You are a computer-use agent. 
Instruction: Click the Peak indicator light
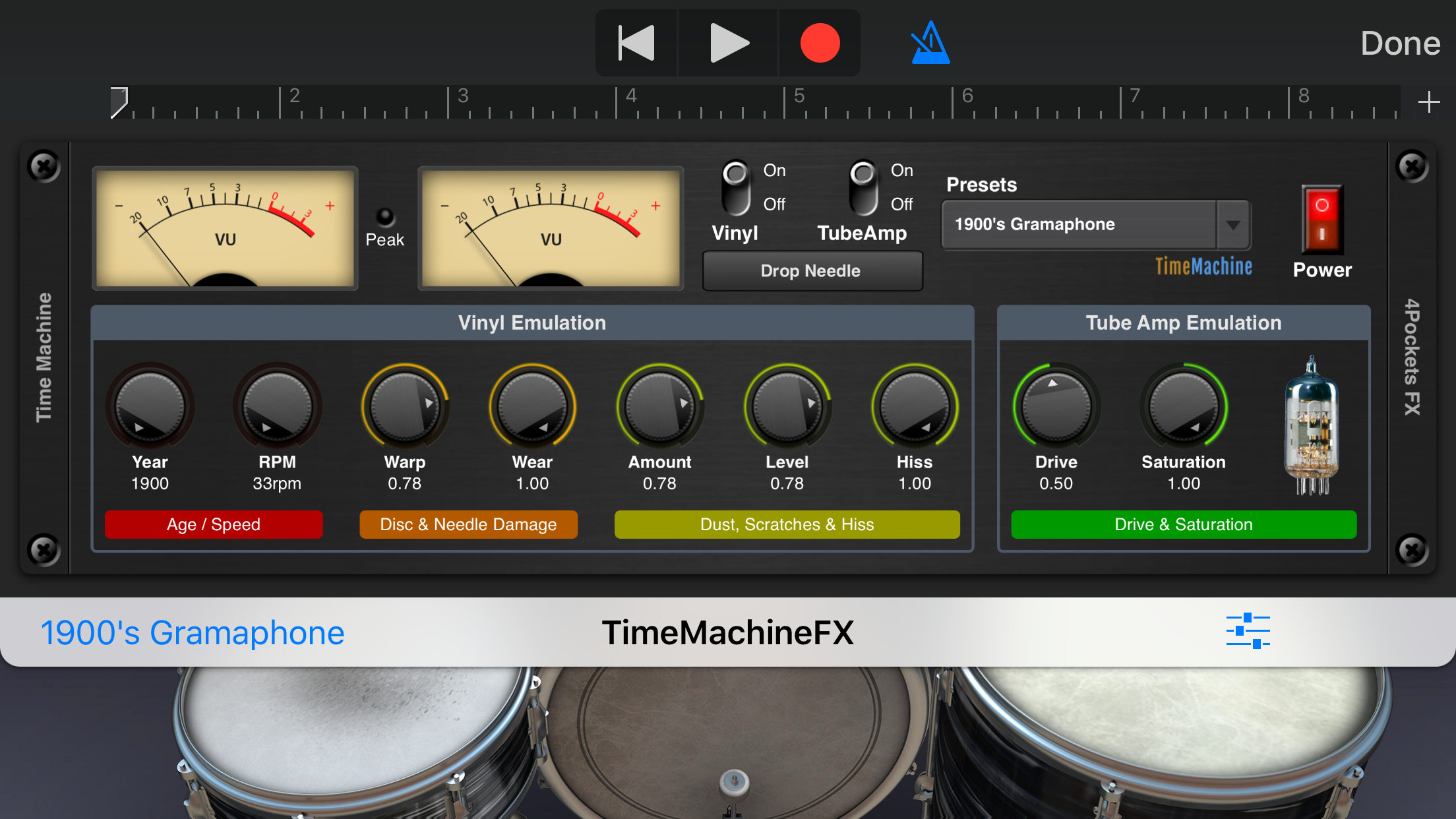point(384,216)
